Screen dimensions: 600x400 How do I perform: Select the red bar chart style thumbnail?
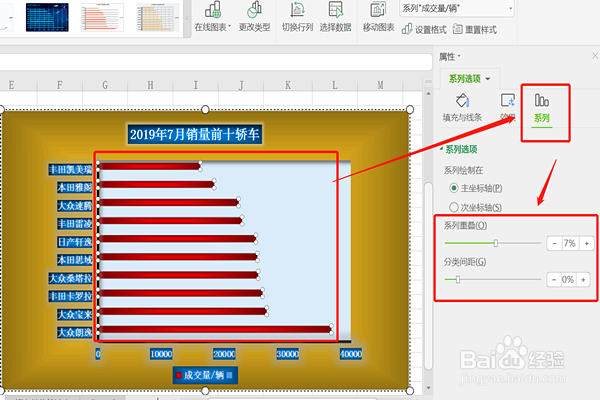[x=103, y=17]
